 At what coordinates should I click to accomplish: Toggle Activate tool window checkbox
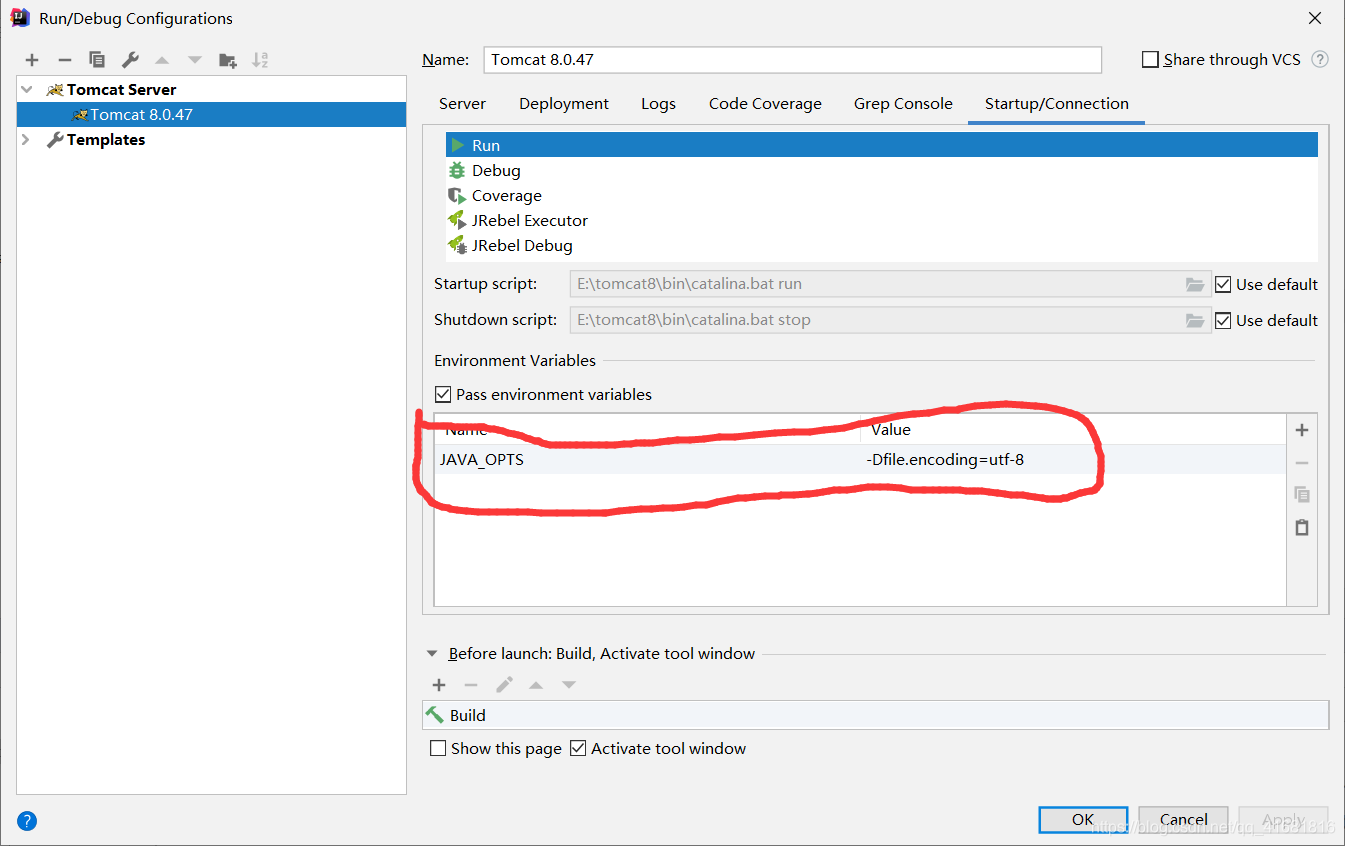[578, 749]
